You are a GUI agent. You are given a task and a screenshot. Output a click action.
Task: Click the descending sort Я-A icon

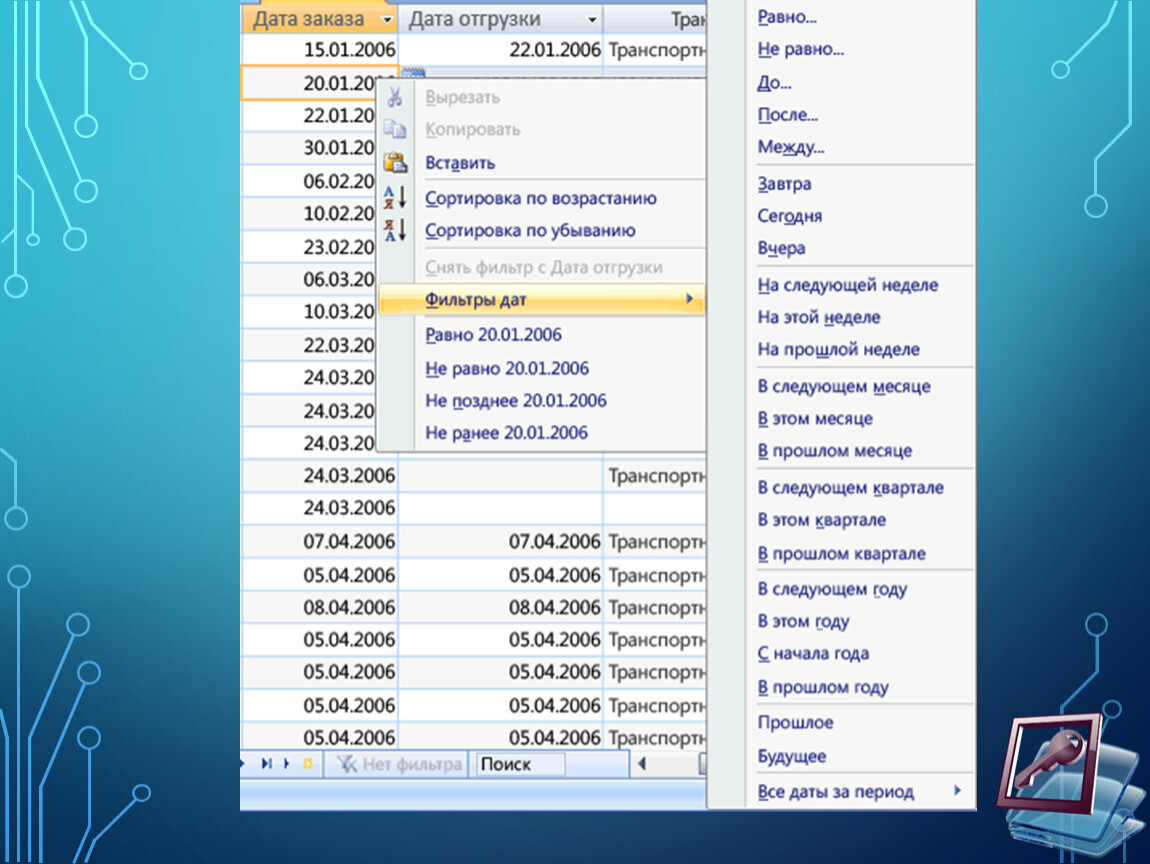tap(395, 230)
